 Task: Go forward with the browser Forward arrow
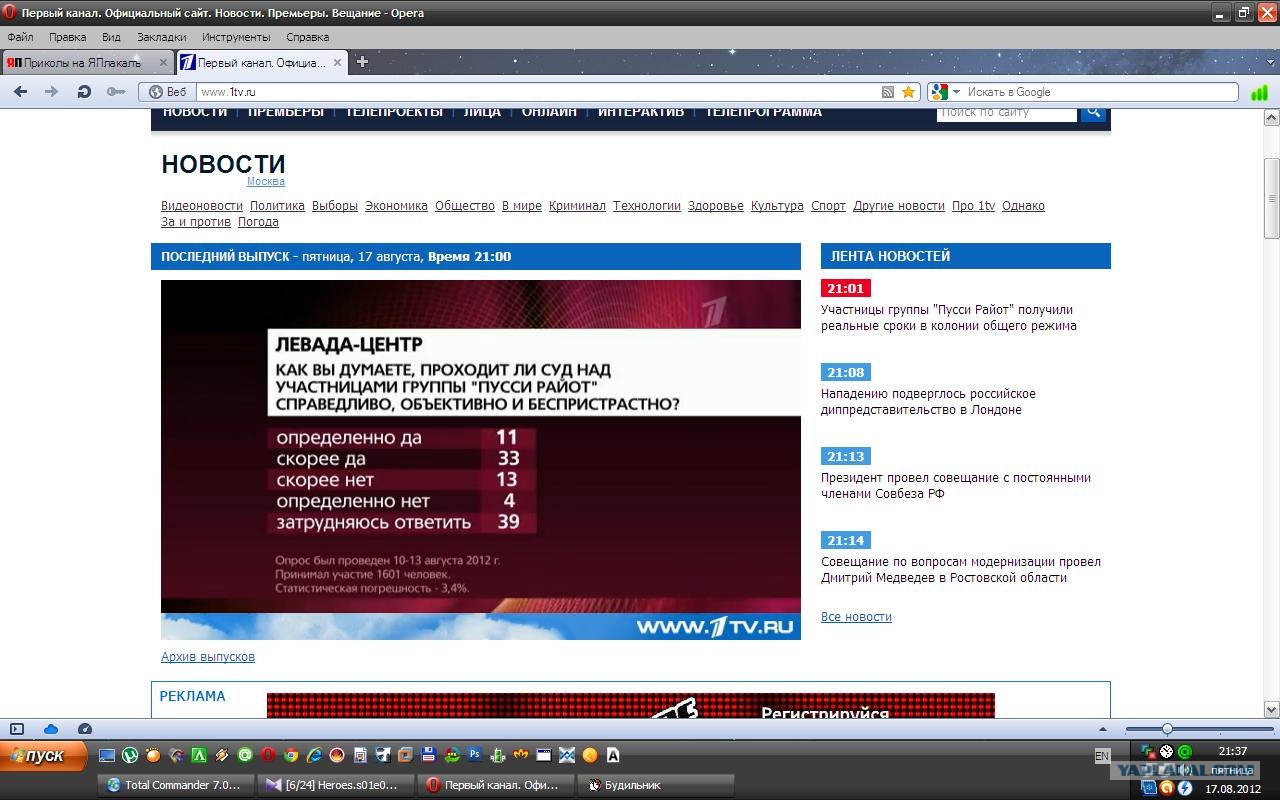[51, 92]
